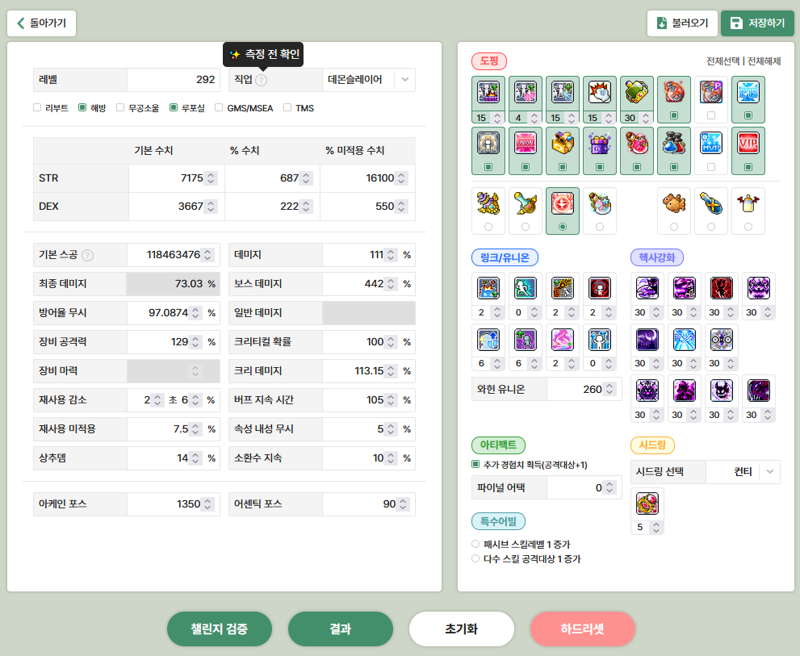Click the green running figure link icon

[525, 288]
